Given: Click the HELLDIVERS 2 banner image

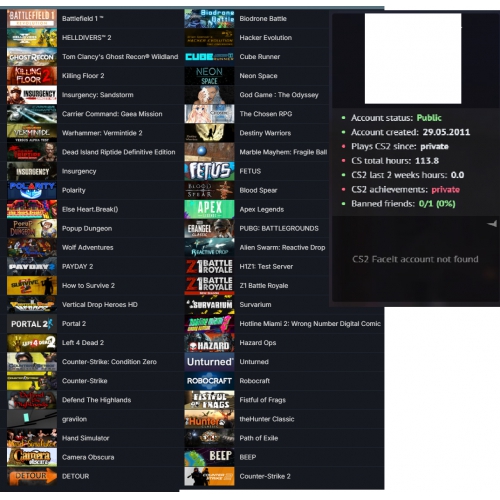Looking at the screenshot, I should pyautogui.click(x=32, y=38).
